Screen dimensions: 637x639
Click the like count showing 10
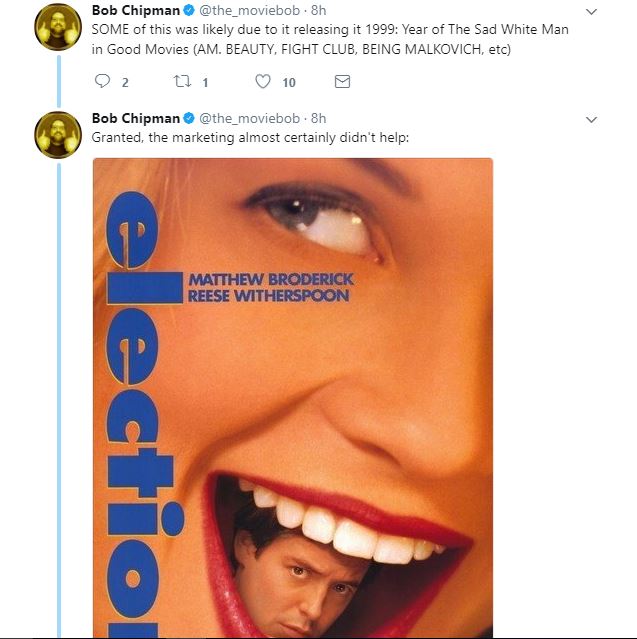(x=289, y=82)
